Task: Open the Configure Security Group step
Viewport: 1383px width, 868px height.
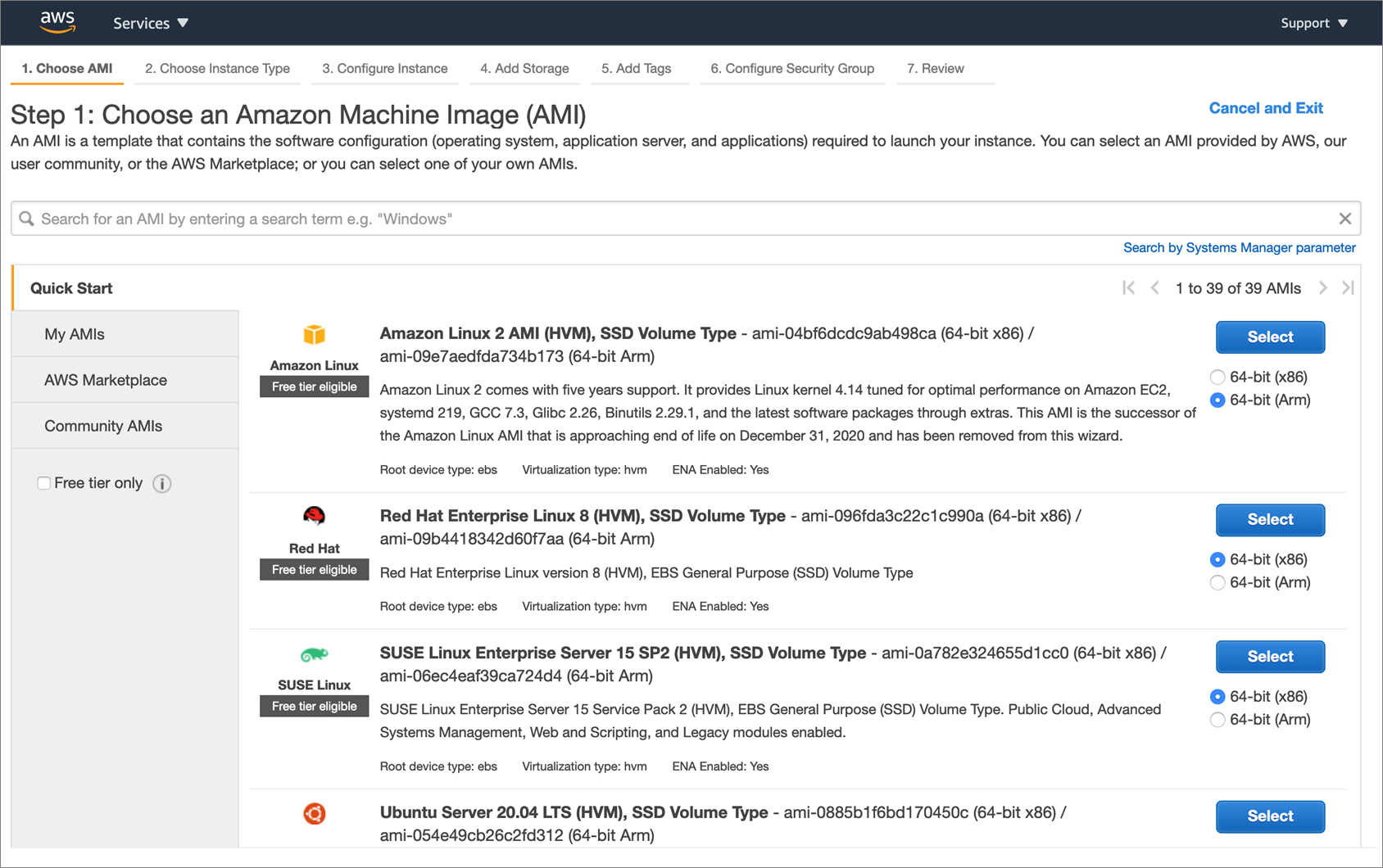Action: tap(791, 69)
